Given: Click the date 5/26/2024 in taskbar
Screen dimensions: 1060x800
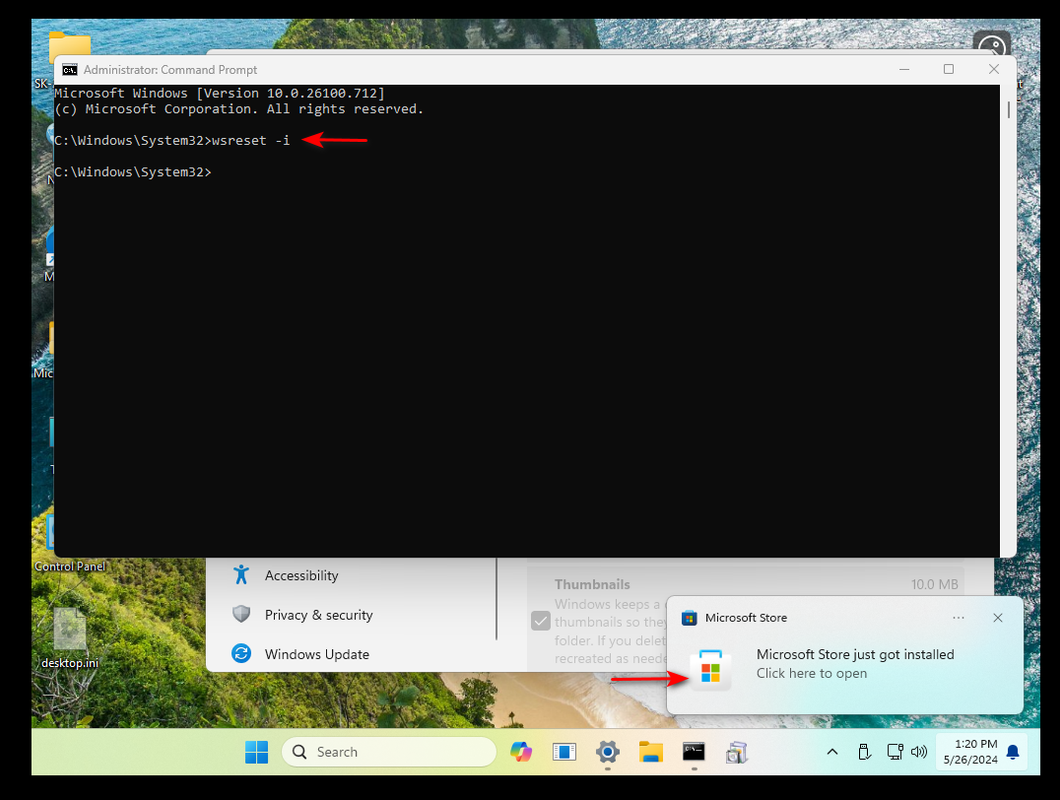Looking at the screenshot, I should pos(970,760).
